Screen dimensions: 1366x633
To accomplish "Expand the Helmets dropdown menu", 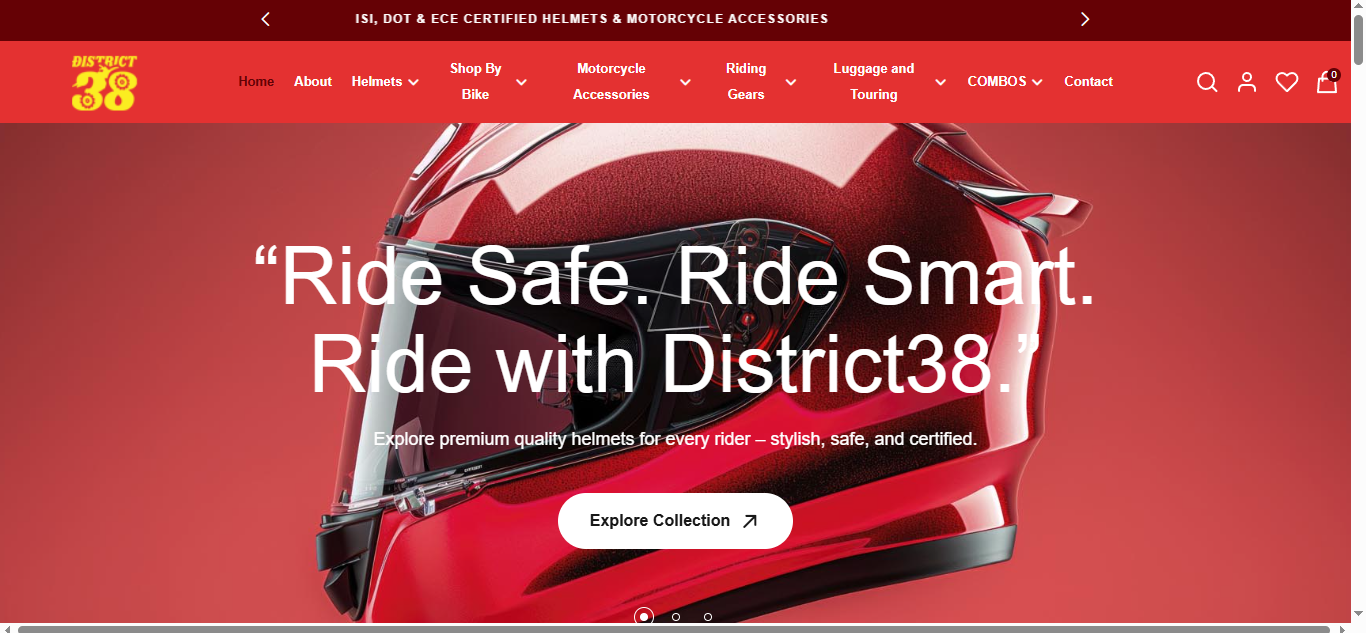I will pos(385,82).
